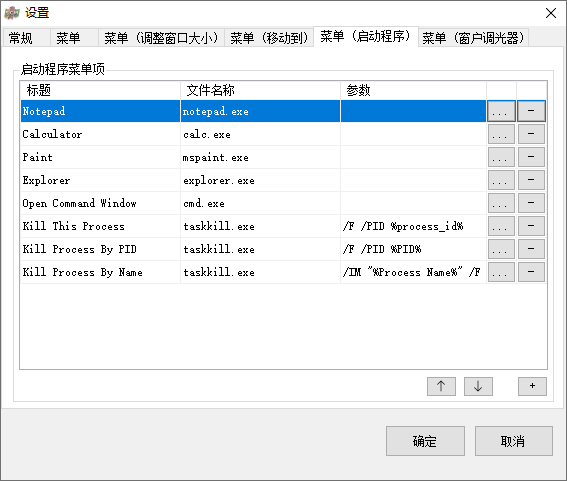The height and width of the screenshot is (481, 567).
Task: Click browse (...) for Kill Process By Name row
Action: tap(501, 272)
